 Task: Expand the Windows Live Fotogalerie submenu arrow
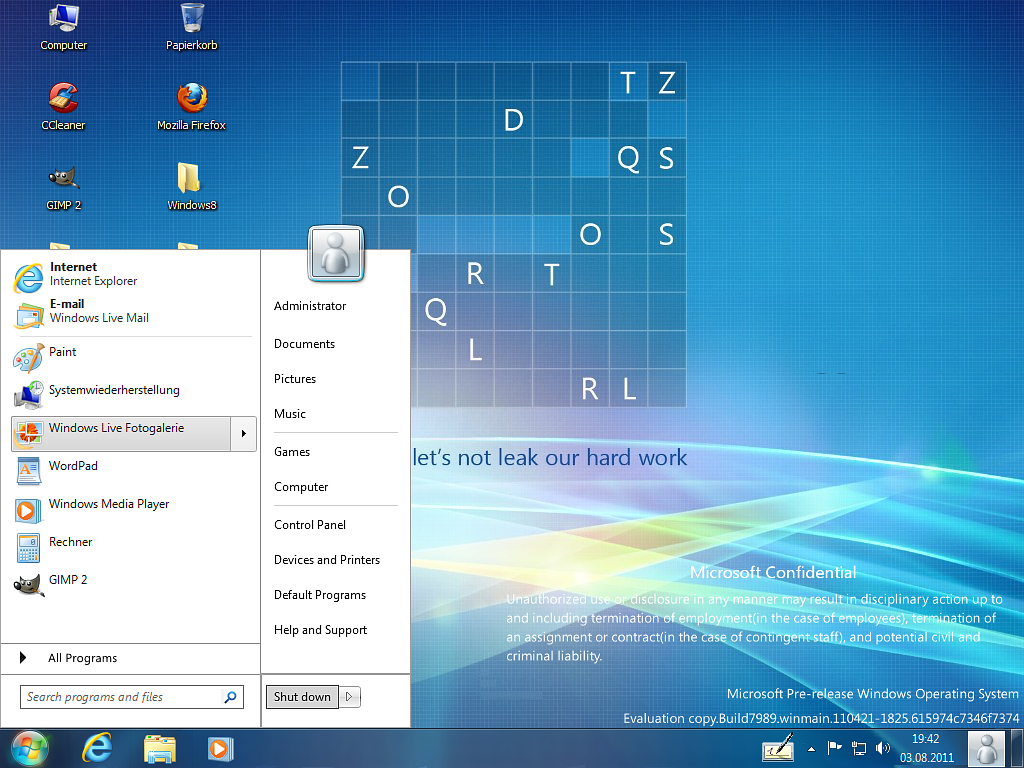pos(243,433)
